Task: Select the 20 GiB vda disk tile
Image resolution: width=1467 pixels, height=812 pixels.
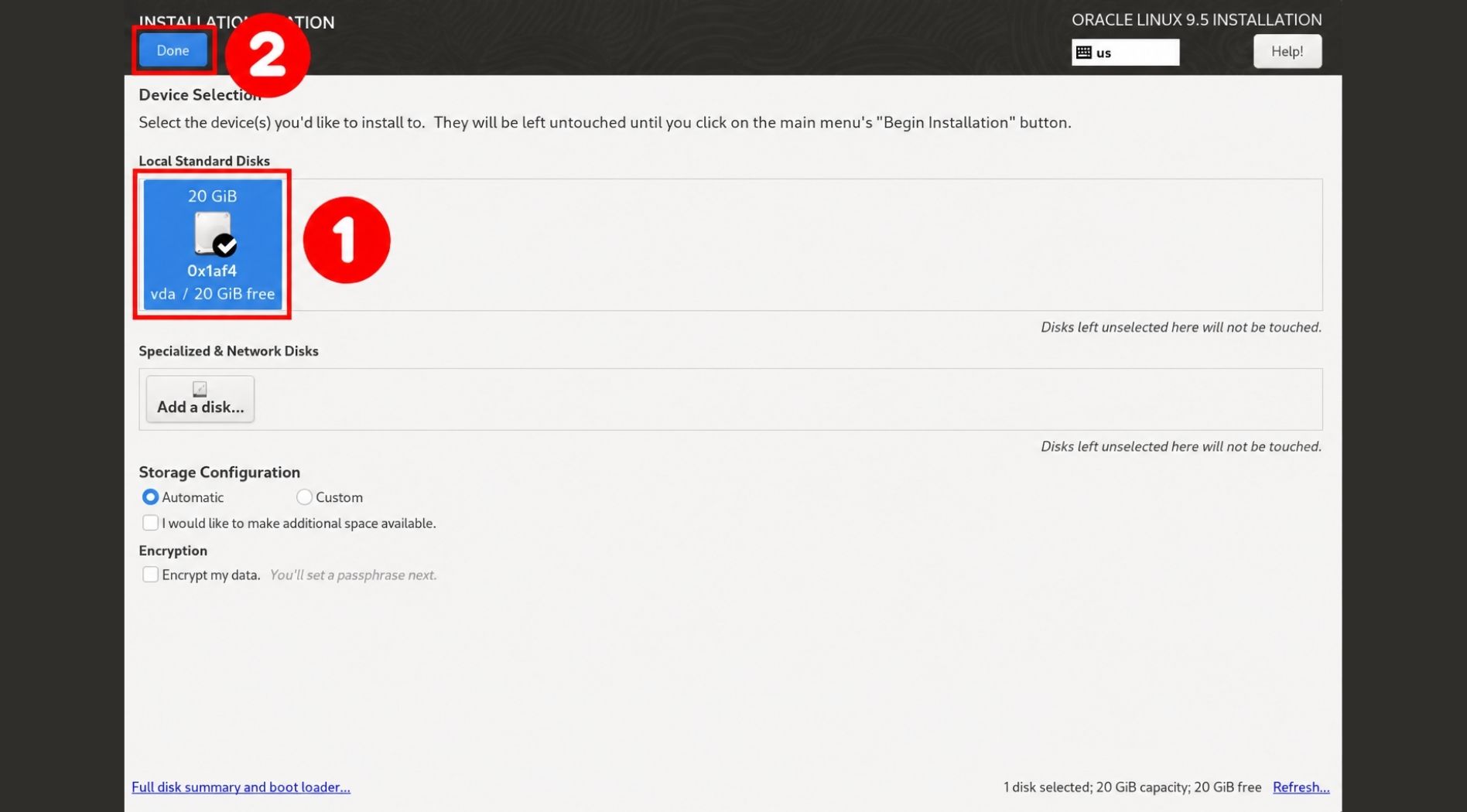Action: point(213,244)
